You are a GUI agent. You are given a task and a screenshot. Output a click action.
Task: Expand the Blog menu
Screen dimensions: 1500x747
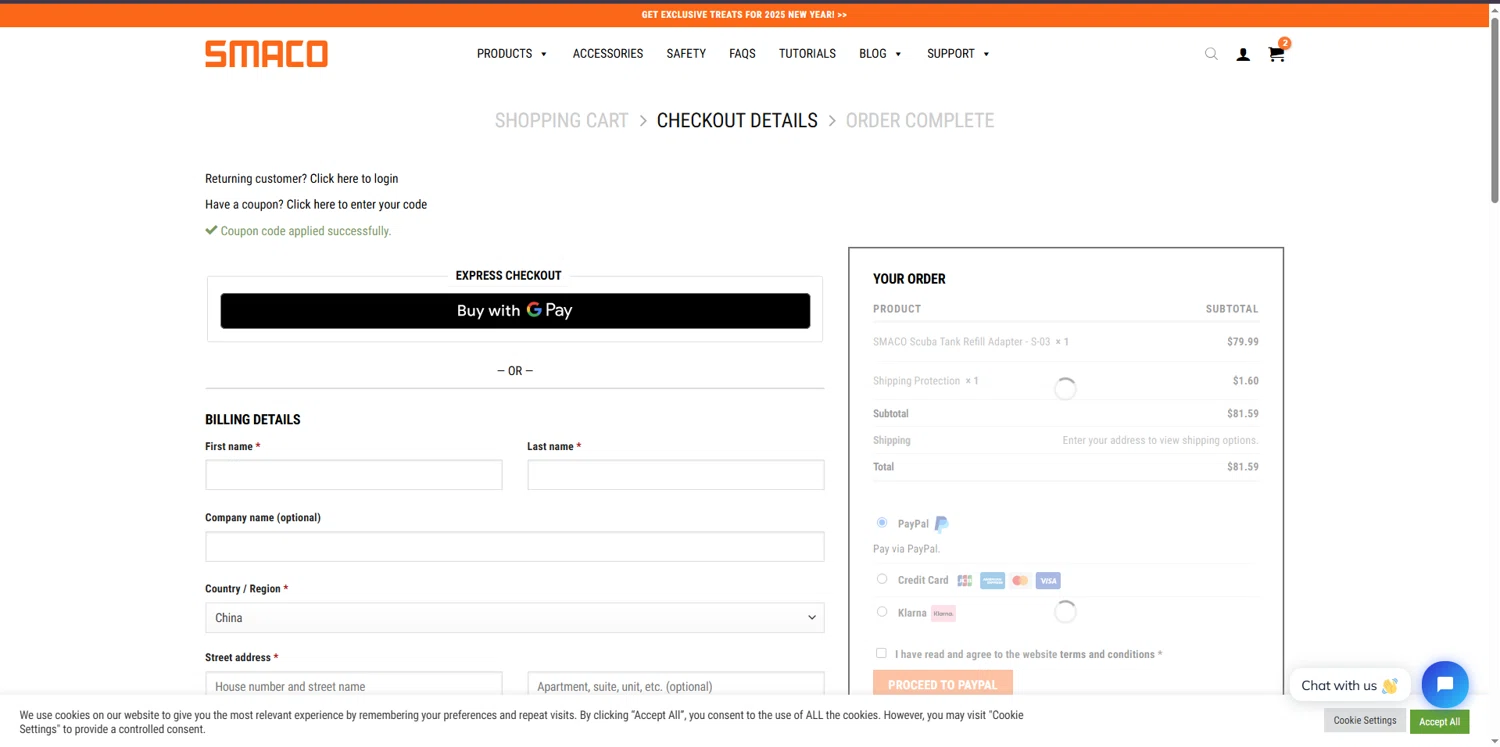(880, 54)
